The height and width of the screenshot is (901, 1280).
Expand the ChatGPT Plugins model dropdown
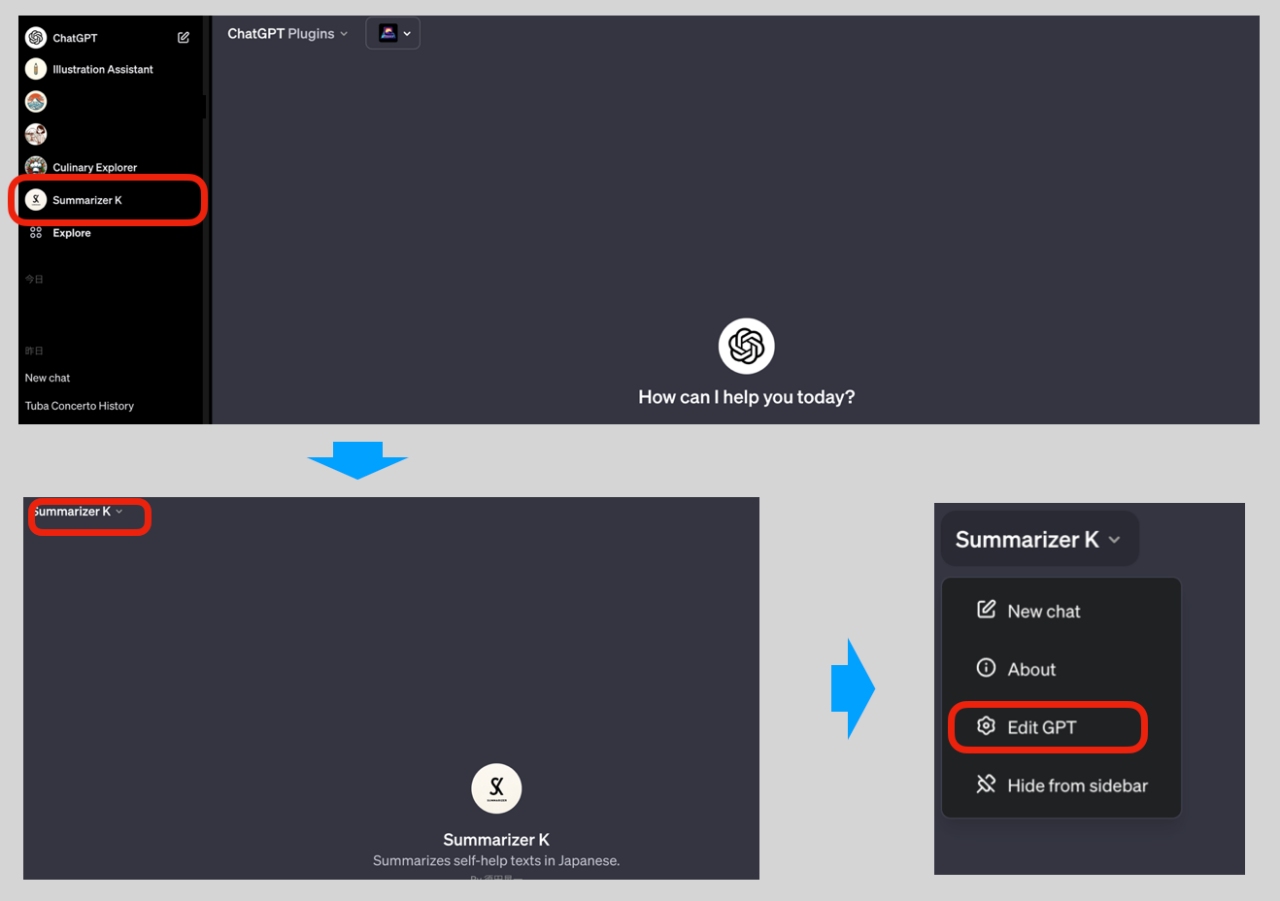pyautogui.click(x=288, y=34)
